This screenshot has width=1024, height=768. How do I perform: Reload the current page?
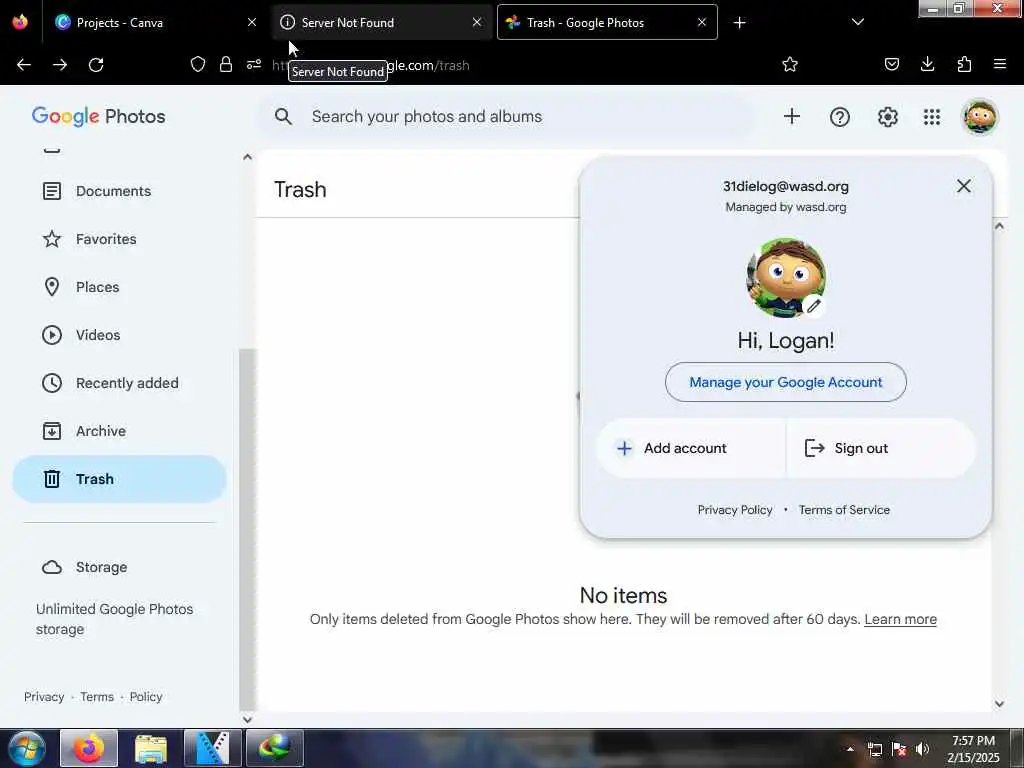(96, 65)
